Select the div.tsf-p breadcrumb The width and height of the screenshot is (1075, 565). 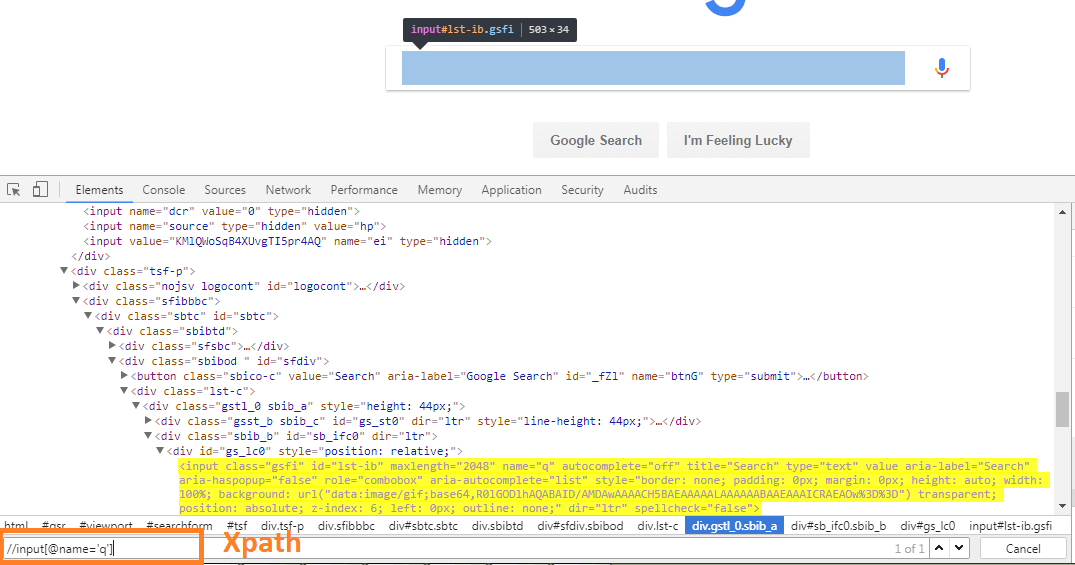coord(282,526)
